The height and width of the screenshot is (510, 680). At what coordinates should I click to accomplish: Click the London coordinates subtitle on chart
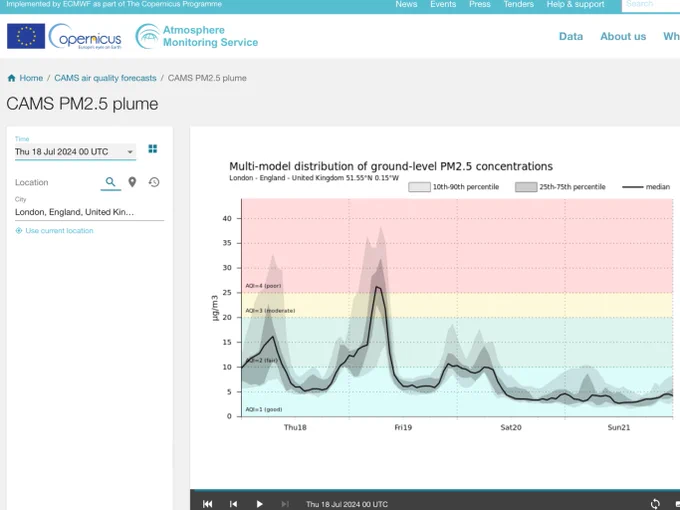pyautogui.click(x=314, y=178)
